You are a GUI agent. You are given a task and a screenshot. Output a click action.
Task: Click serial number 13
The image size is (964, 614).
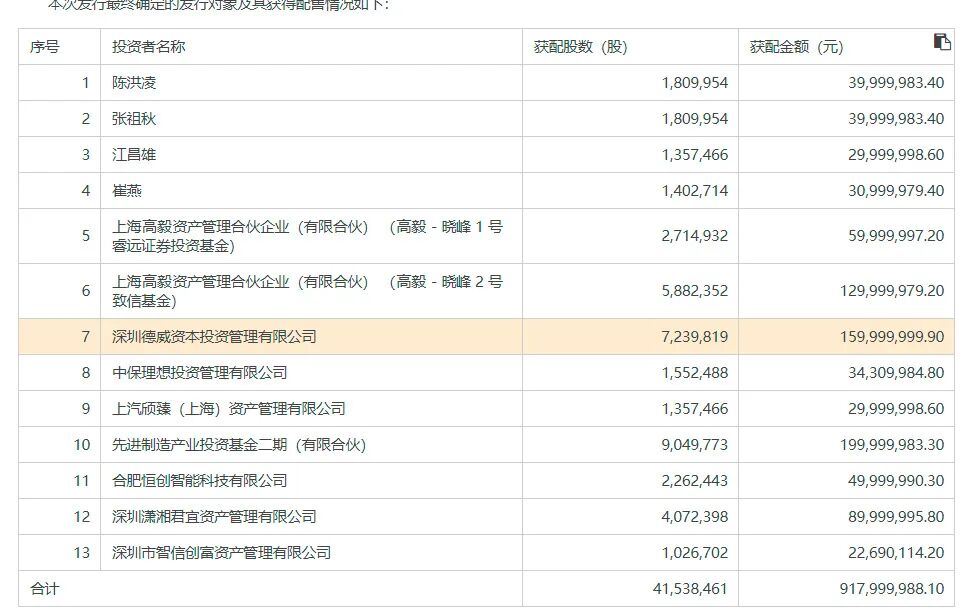point(82,553)
